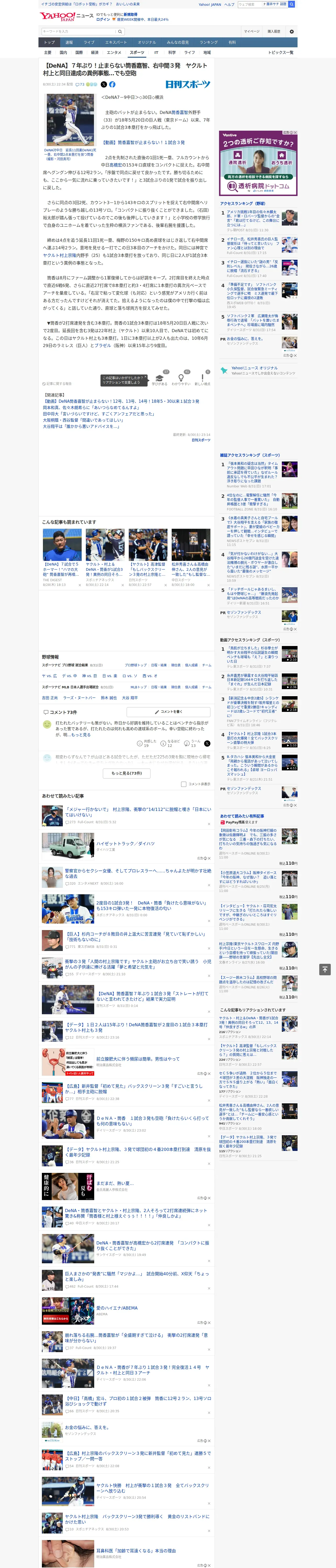
Task: Focus the web search box in the header
Action: pos(250,4)
